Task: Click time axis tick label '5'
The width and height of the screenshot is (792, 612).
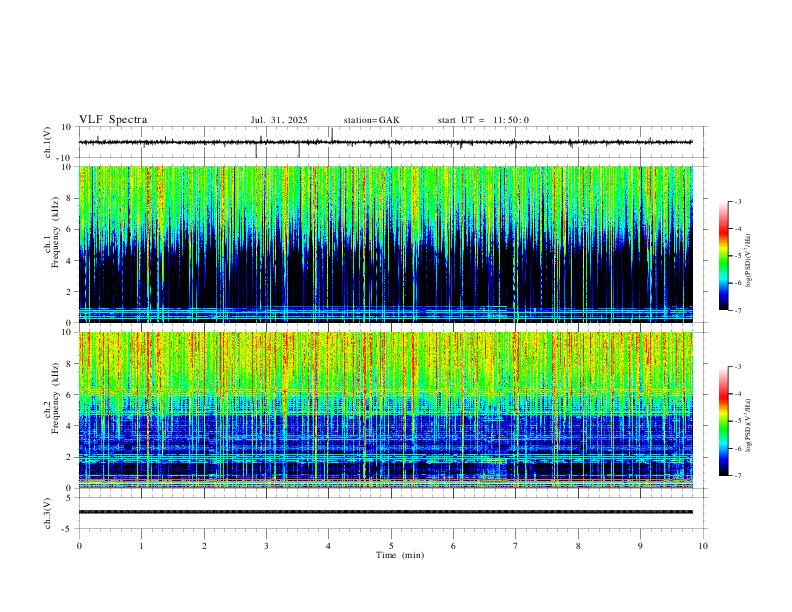Action: pos(391,546)
